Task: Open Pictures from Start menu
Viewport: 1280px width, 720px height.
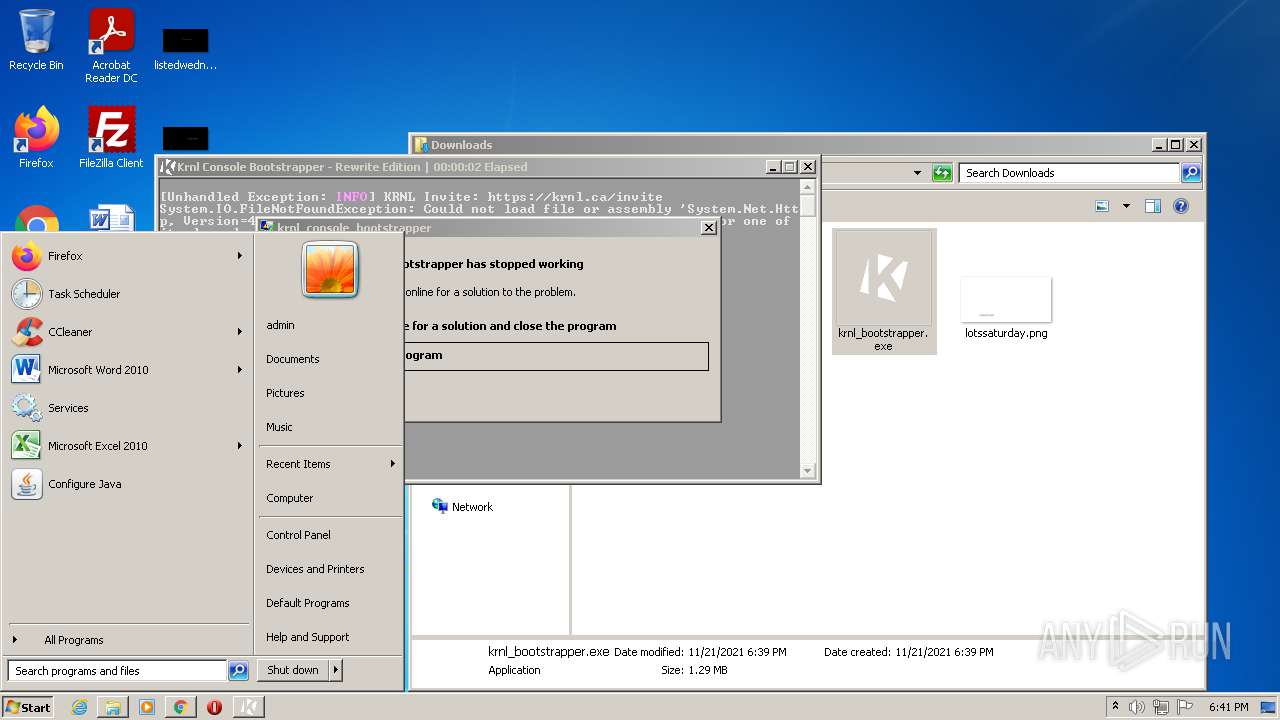Action: click(285, 393)
